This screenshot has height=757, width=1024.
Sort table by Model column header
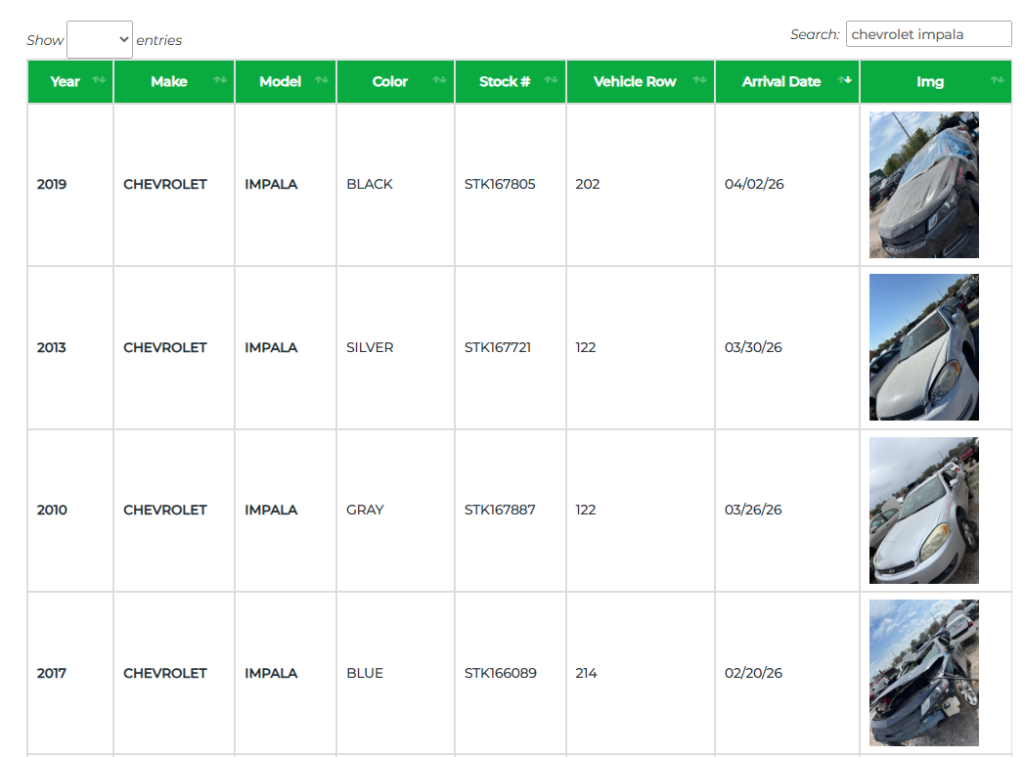click(x=285, y=82)
